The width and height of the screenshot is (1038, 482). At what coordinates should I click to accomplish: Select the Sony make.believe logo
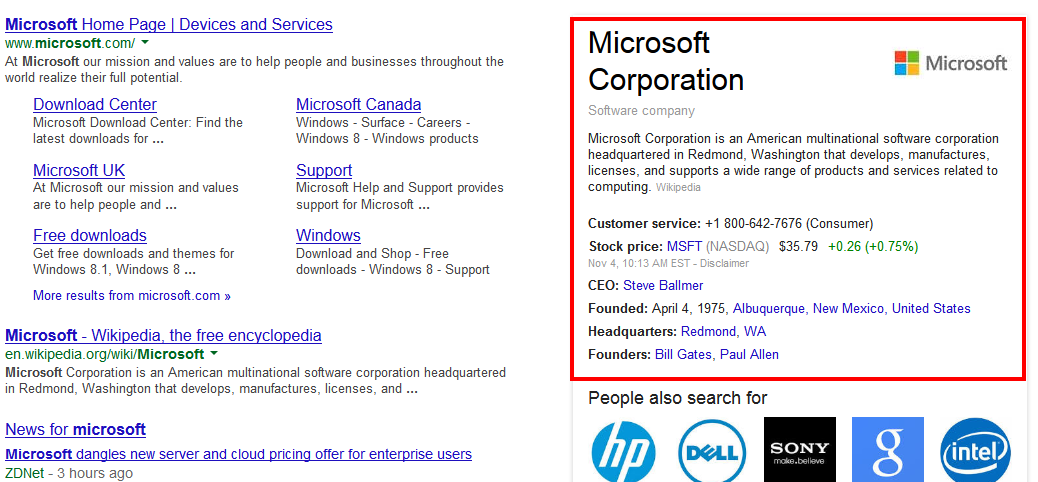point(800,450)
